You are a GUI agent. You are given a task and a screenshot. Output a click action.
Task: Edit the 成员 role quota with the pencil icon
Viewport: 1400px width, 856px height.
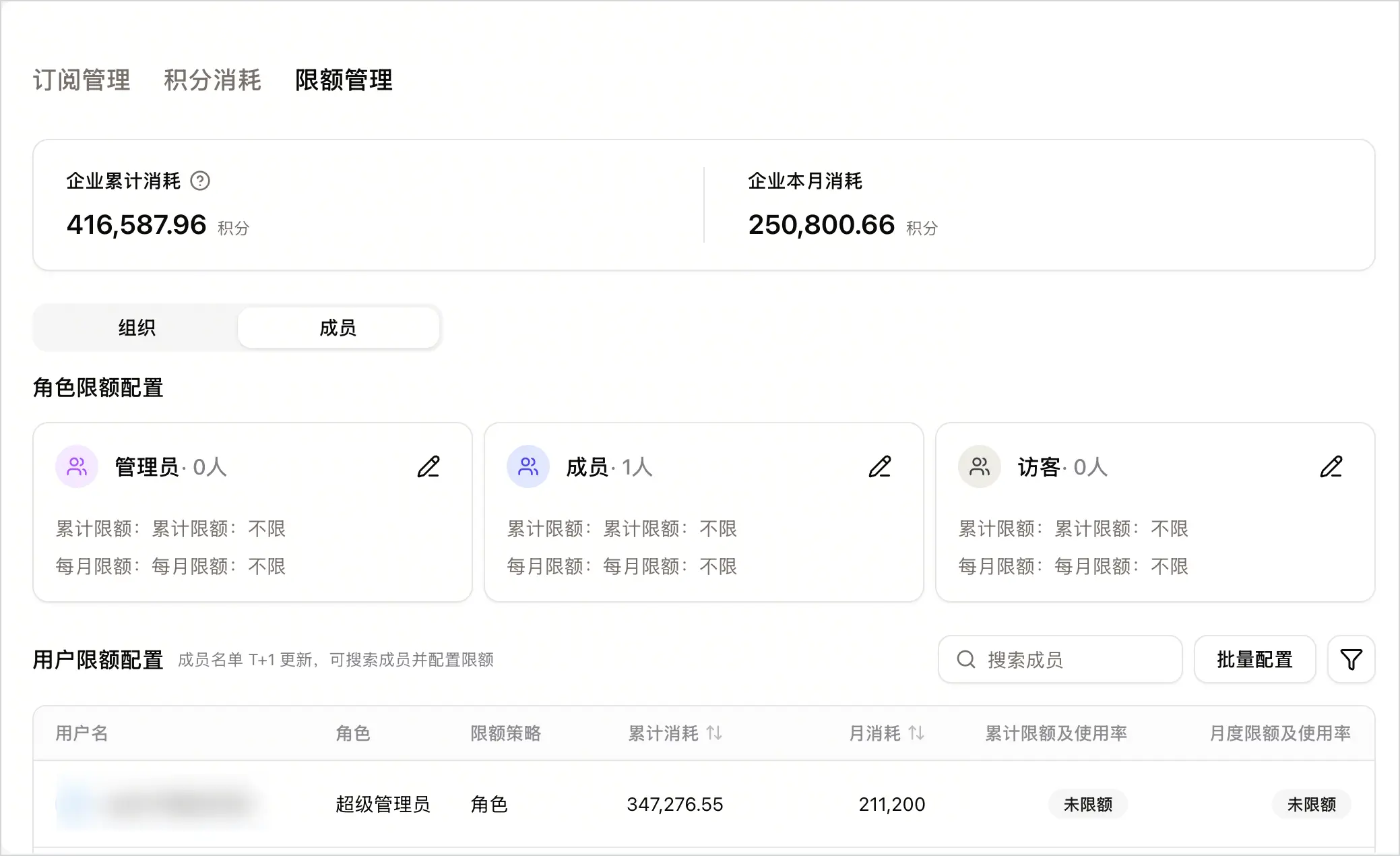880,466
